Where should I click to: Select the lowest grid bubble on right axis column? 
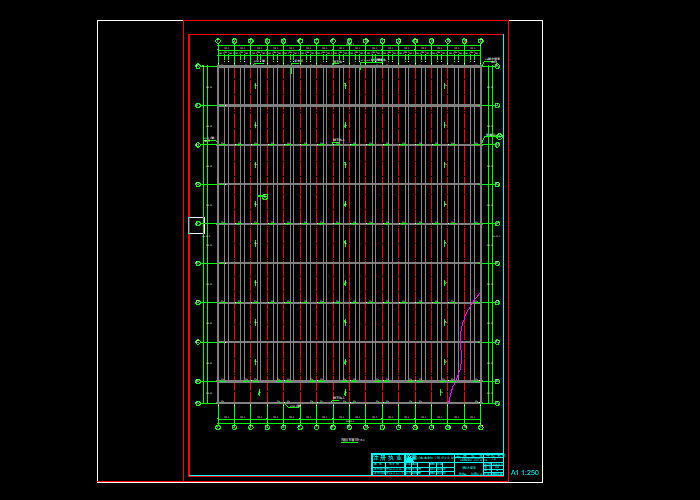tap(497, 403)
